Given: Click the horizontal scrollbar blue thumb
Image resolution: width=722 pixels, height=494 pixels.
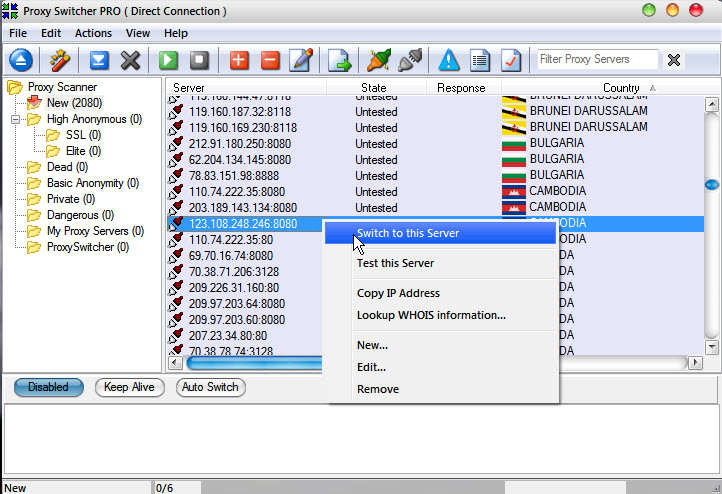Looking at the screenshot, I should tap(254, 363).
